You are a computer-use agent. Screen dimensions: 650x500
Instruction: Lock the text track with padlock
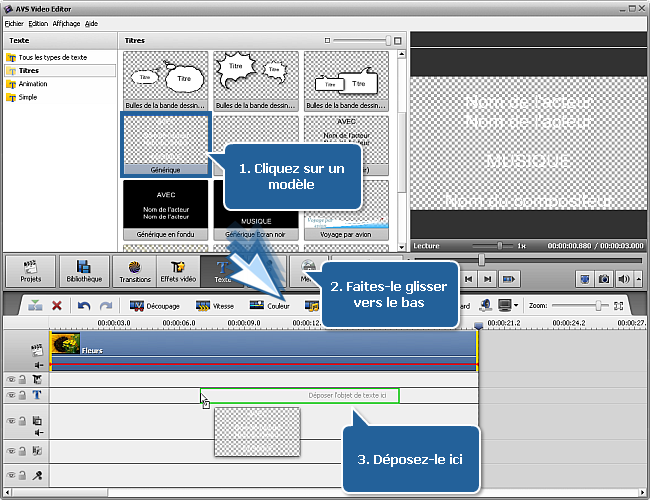coord(22,396)
